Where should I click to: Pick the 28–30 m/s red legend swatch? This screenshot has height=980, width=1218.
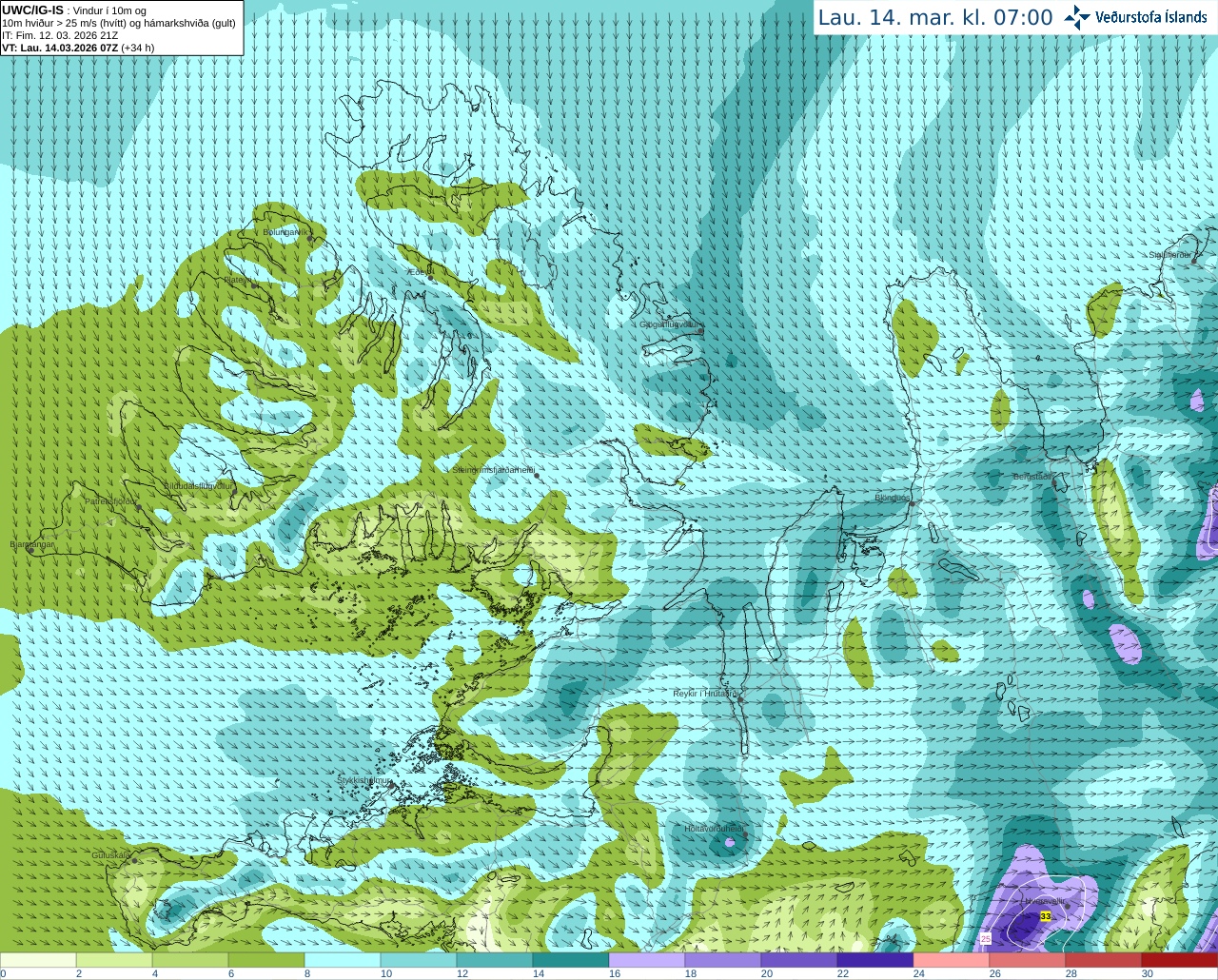tap(1104, 960)
